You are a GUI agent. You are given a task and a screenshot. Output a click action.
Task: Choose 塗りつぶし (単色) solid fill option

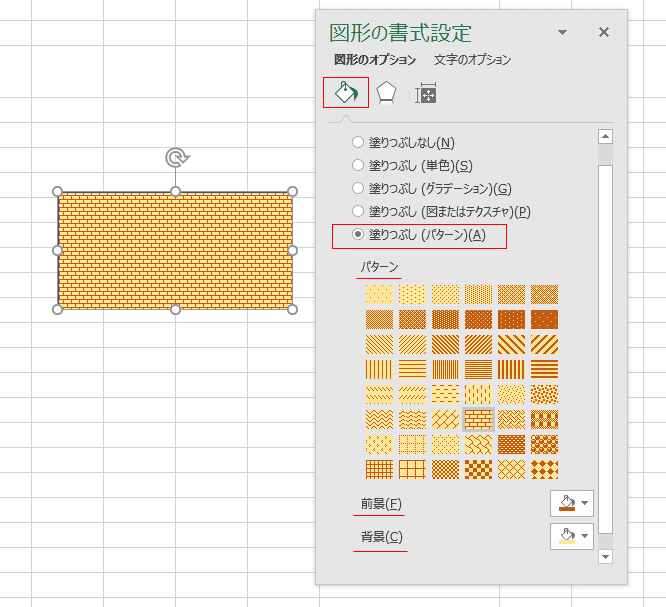358,165
